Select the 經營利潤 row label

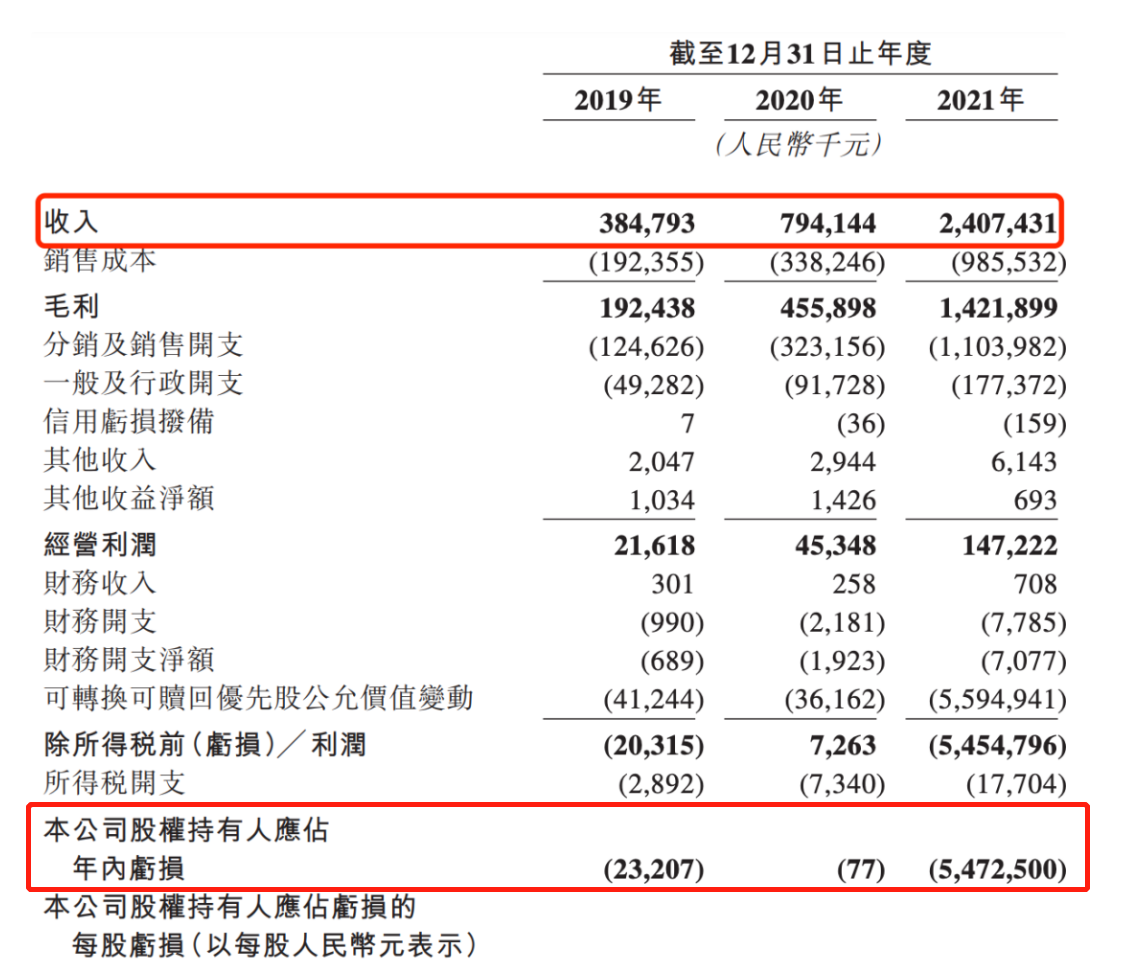[100, 546]
